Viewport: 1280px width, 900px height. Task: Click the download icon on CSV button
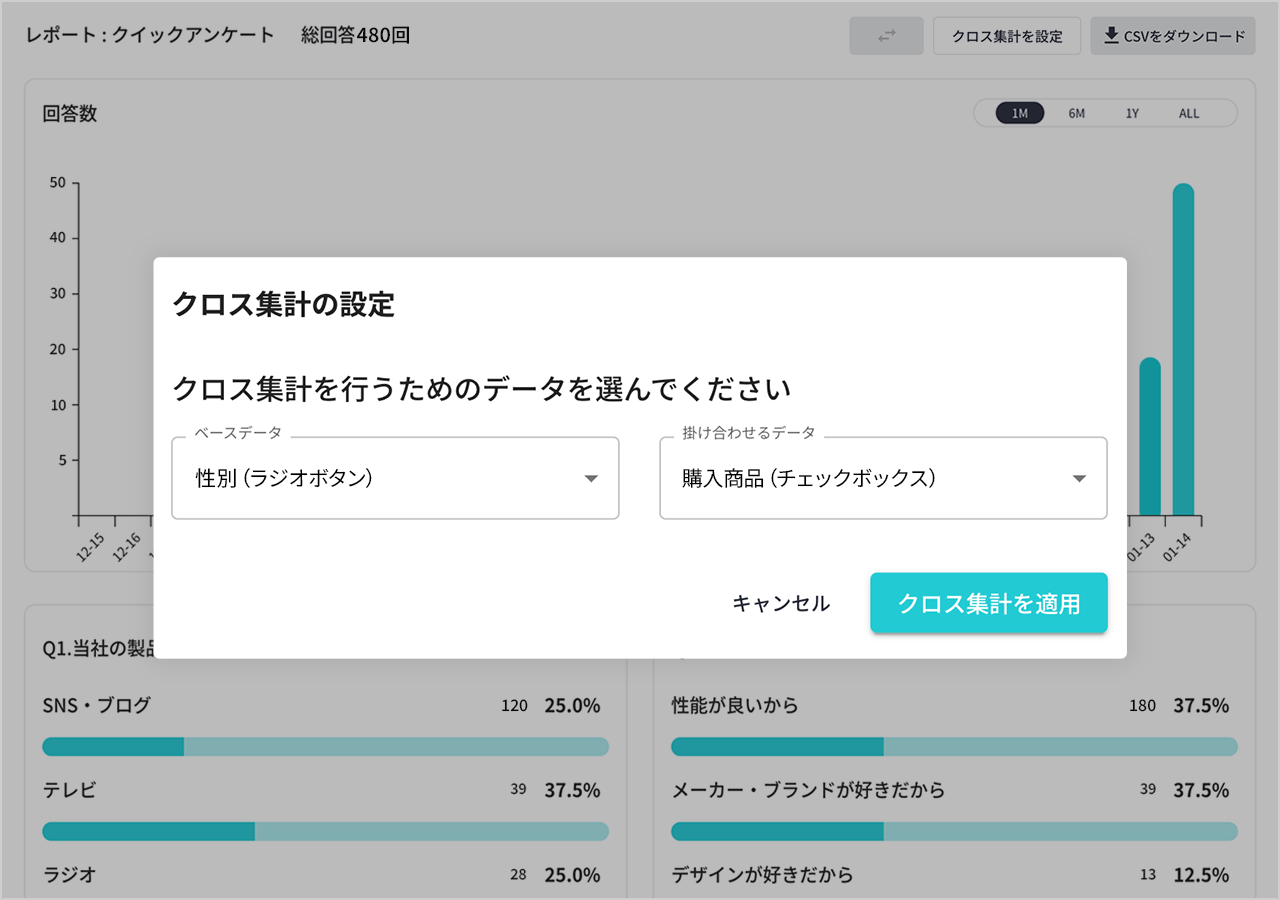tap(1110, 35)
